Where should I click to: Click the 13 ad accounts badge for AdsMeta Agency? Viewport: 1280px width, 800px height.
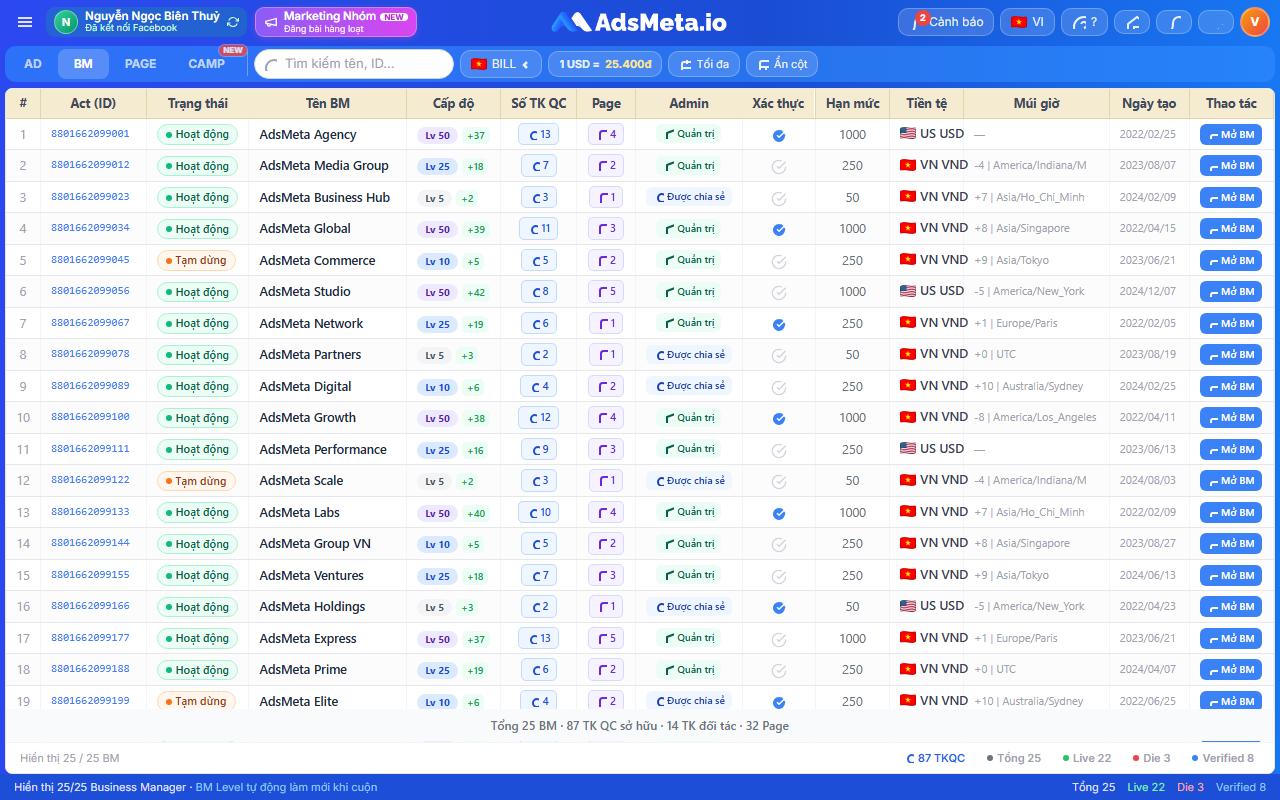(x=538, y=134)
